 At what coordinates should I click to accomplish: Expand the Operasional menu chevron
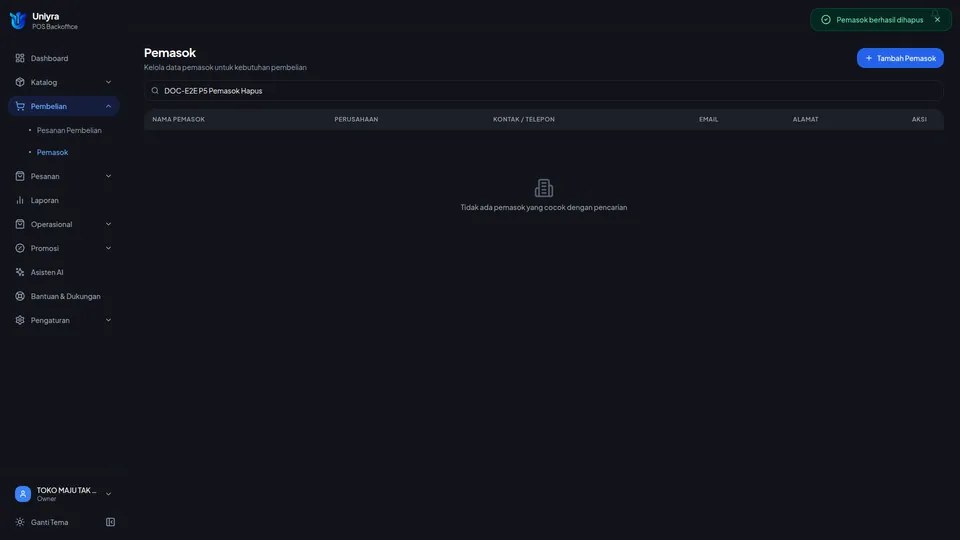(108, 224)
